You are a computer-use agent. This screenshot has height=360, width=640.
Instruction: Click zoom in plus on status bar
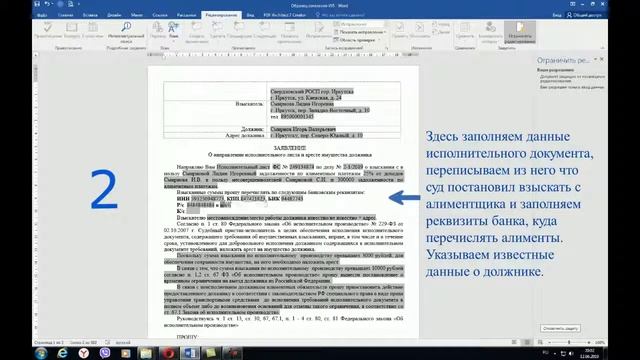pyautogui.click(x=589, y=342)
